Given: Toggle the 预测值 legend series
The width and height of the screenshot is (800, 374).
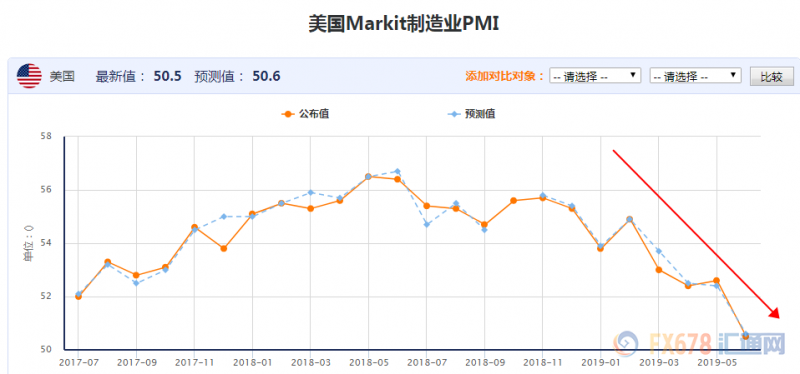Looking at the screenshot, I should [471, 114].
